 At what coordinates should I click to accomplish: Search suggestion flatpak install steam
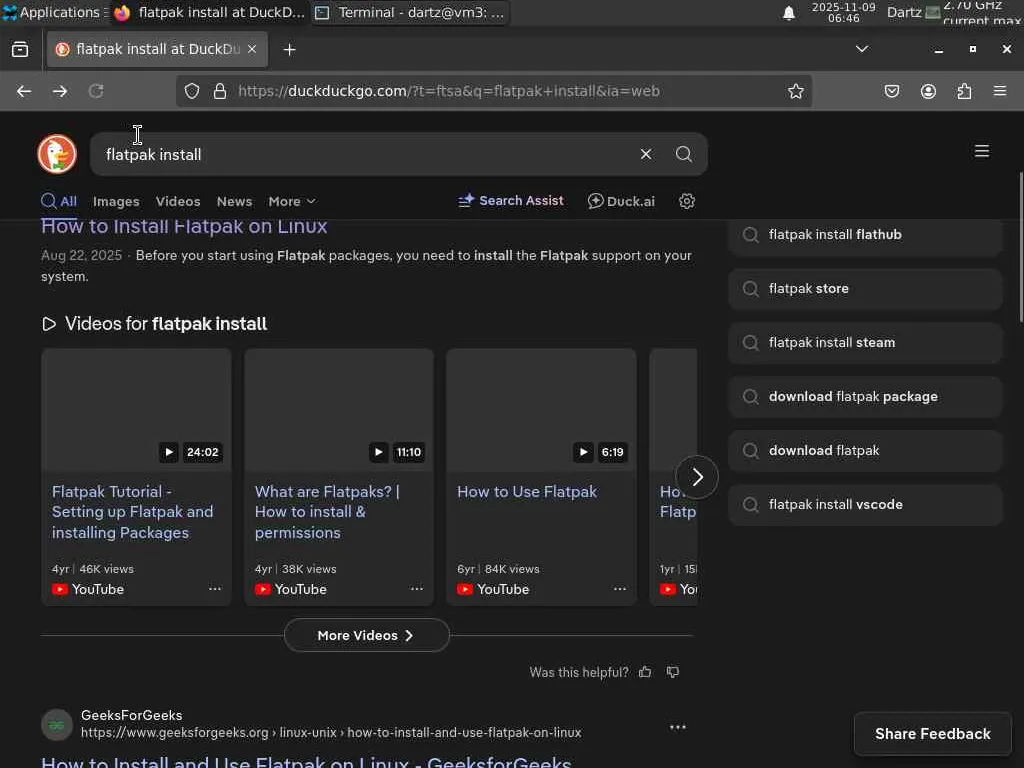pos(865,343)
